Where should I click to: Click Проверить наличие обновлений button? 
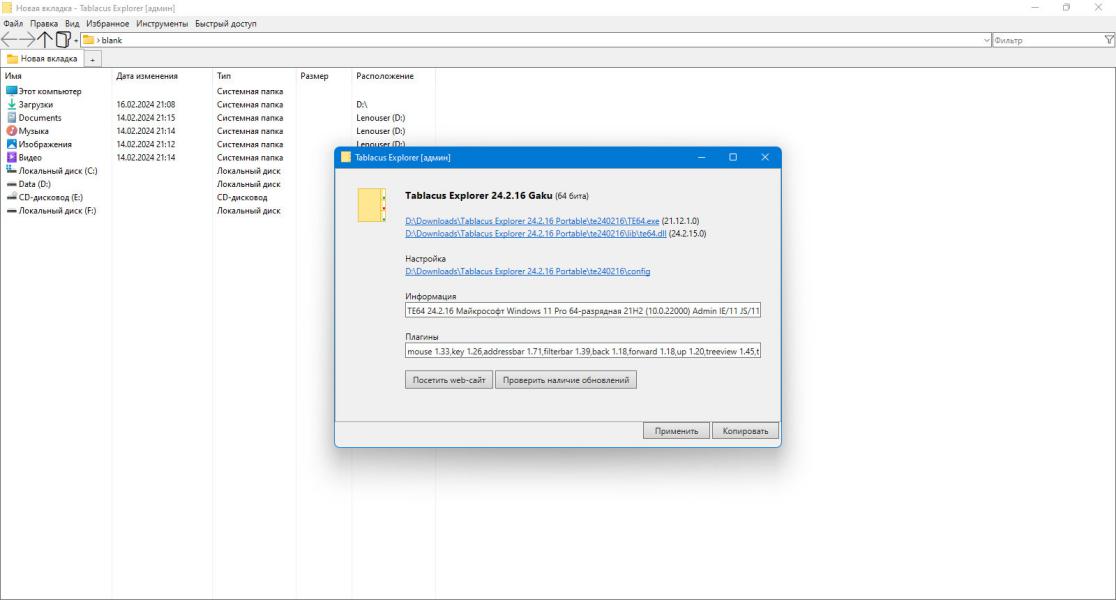pyautogui.click(x=566, y=380)
